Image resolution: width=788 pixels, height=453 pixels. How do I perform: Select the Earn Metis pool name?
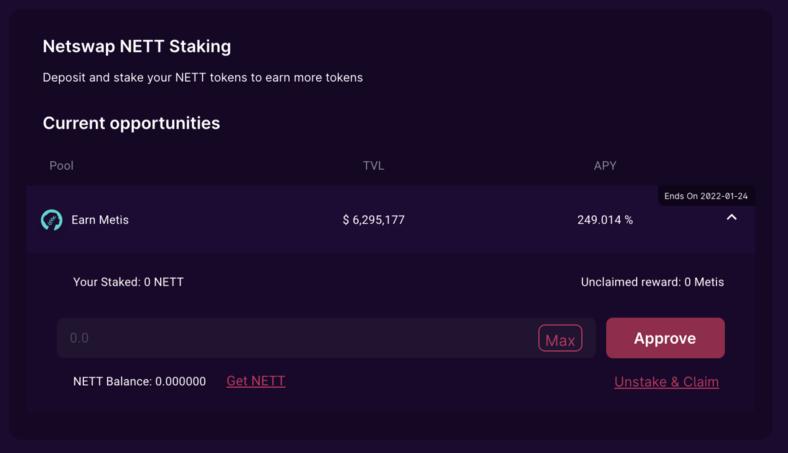[100, 220]
